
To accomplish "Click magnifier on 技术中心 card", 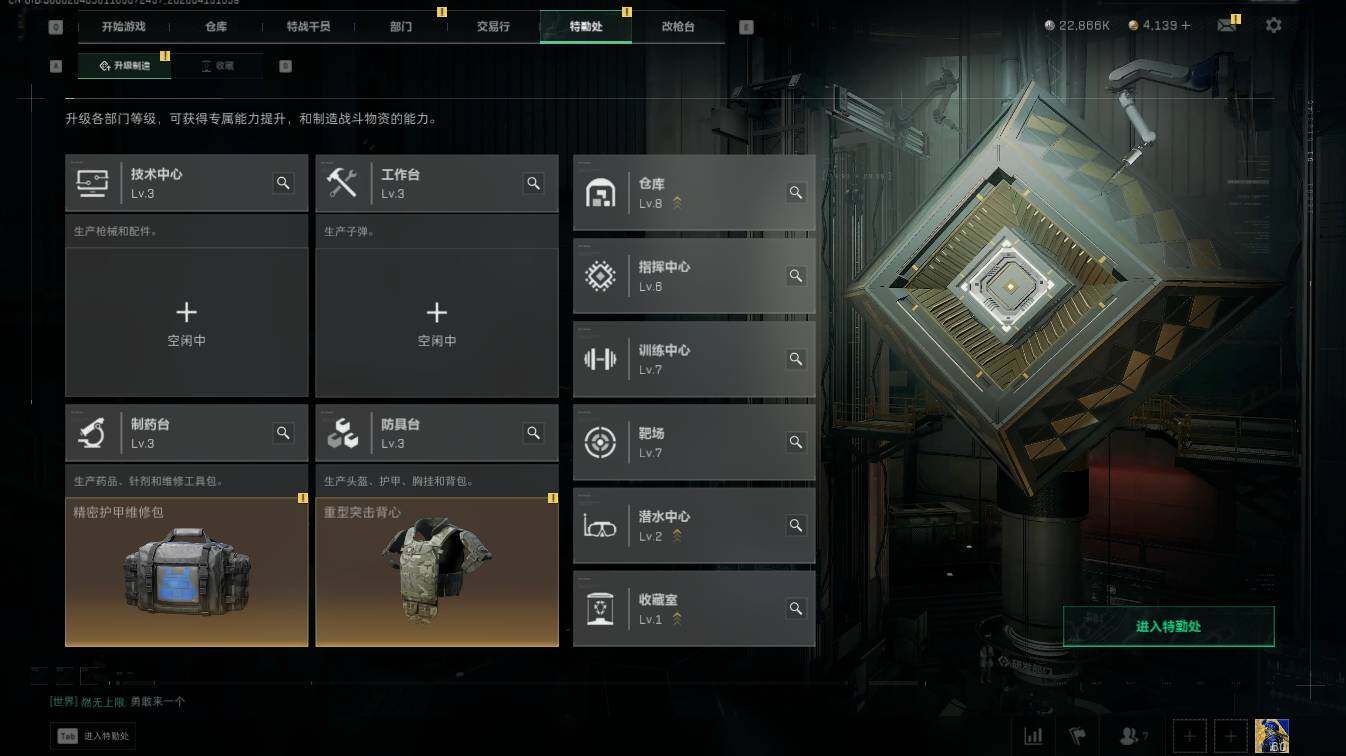I will [x=283, y=183].
